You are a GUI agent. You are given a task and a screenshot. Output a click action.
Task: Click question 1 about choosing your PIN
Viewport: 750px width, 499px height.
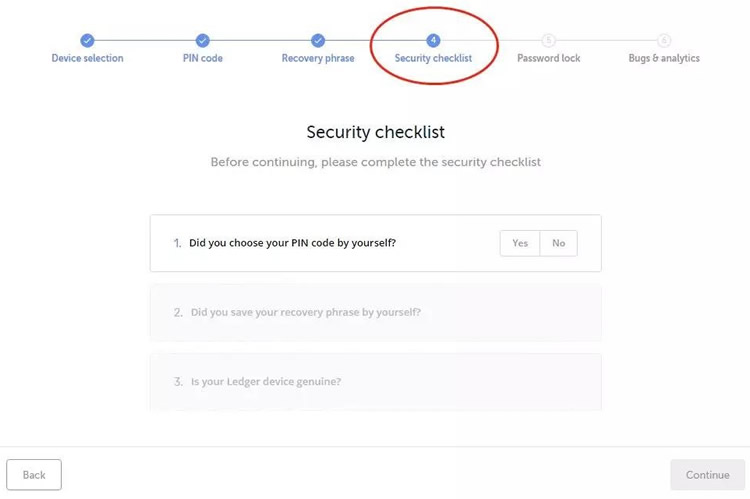click(x=292, y=243)
